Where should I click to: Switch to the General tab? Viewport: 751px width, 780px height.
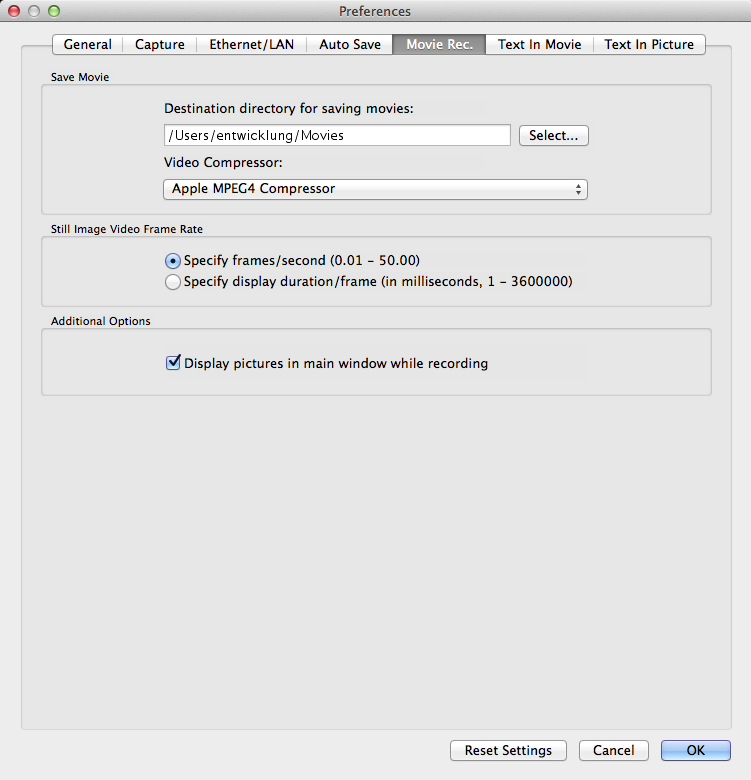[87, 45]
